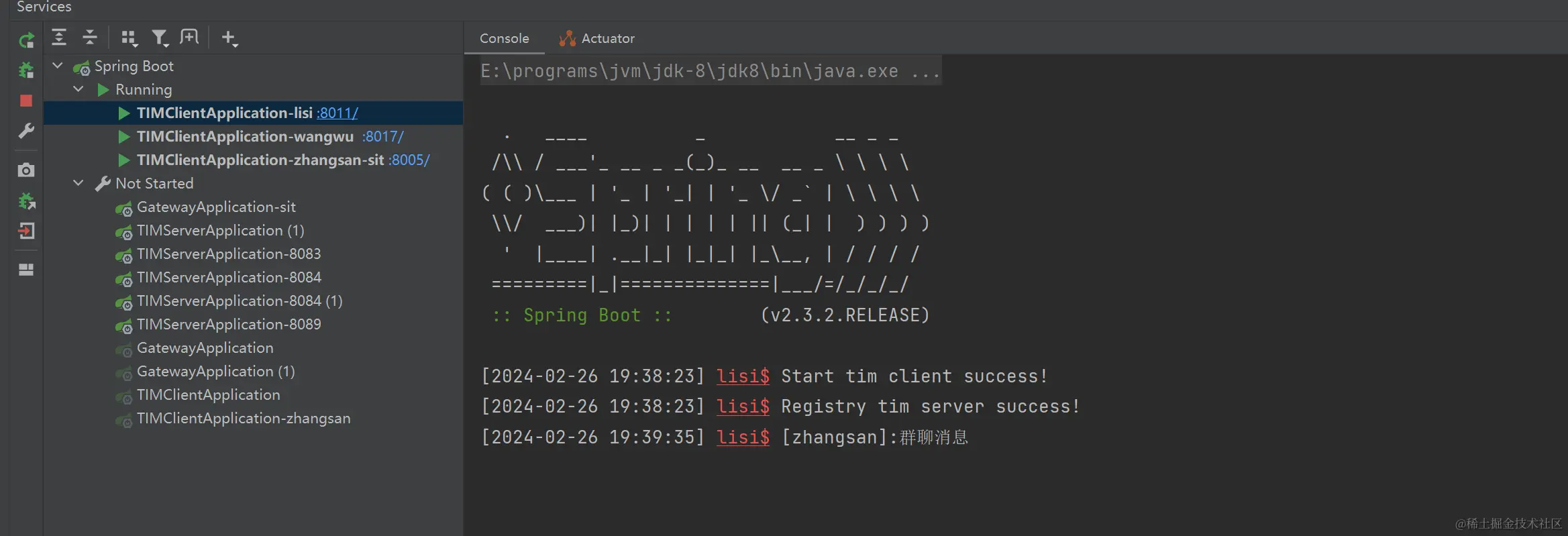Click the Rerun green arrow icon
The height and width of the screenshot is (536, 1568).
(x=26, y=40)
